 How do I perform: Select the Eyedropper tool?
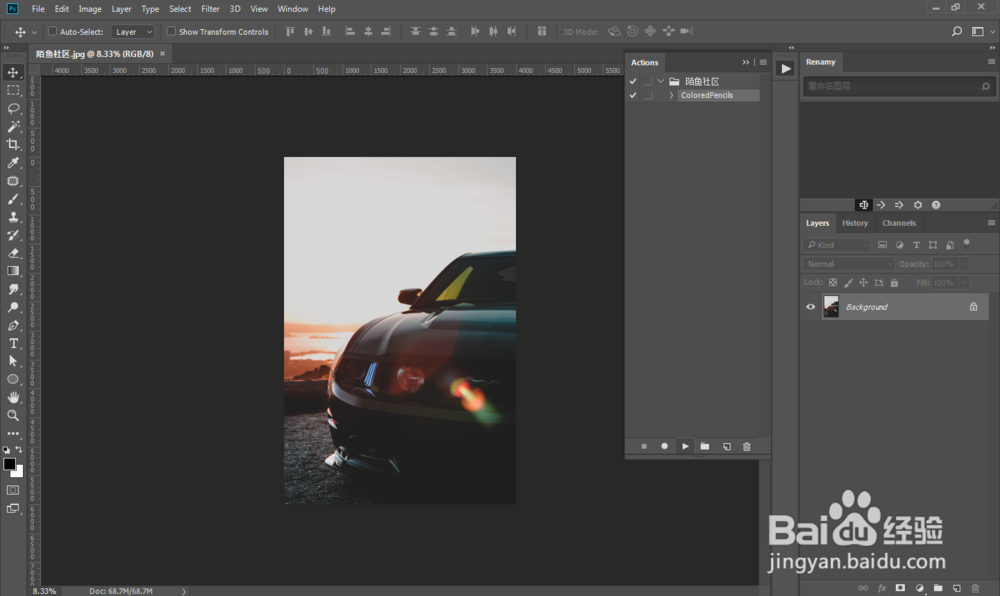tap(13, 163)
